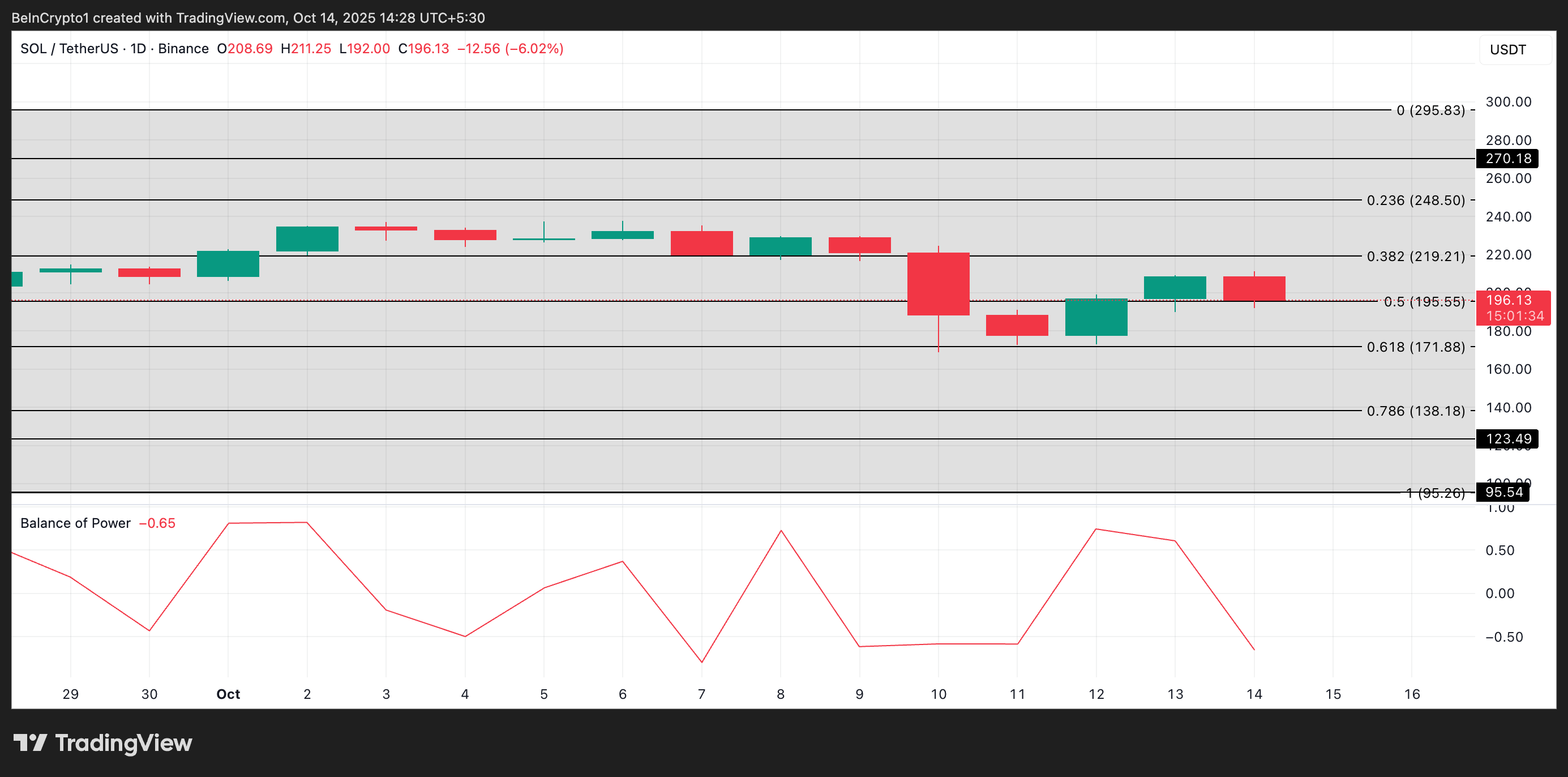Click the 0.786 (138.18) Fibonacci label
This screenshot has height=777, width=1568.
pyautogui.click(x=1415, y=411)
